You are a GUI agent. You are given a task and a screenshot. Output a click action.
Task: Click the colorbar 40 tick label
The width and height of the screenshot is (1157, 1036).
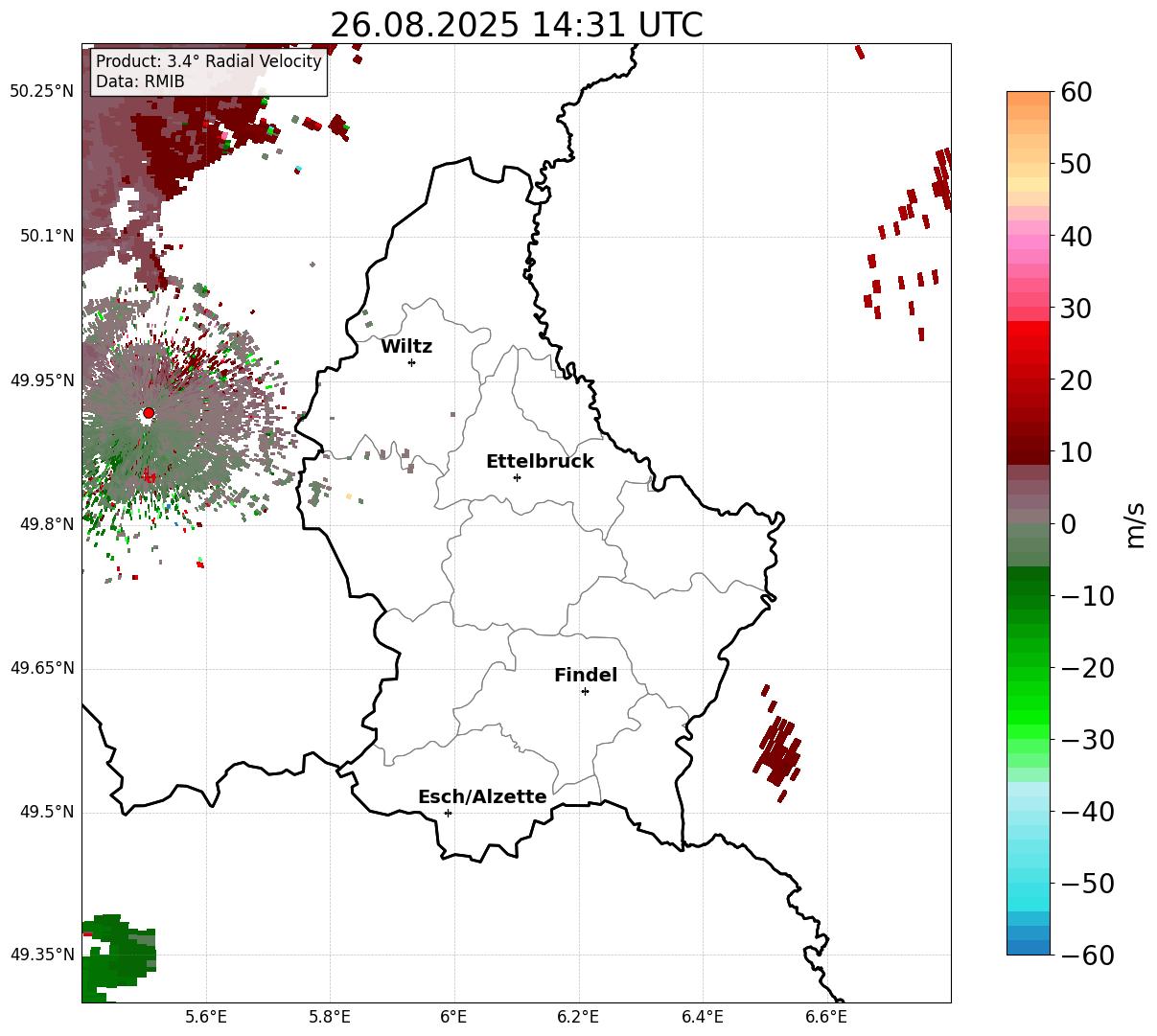coord(1076,236)
